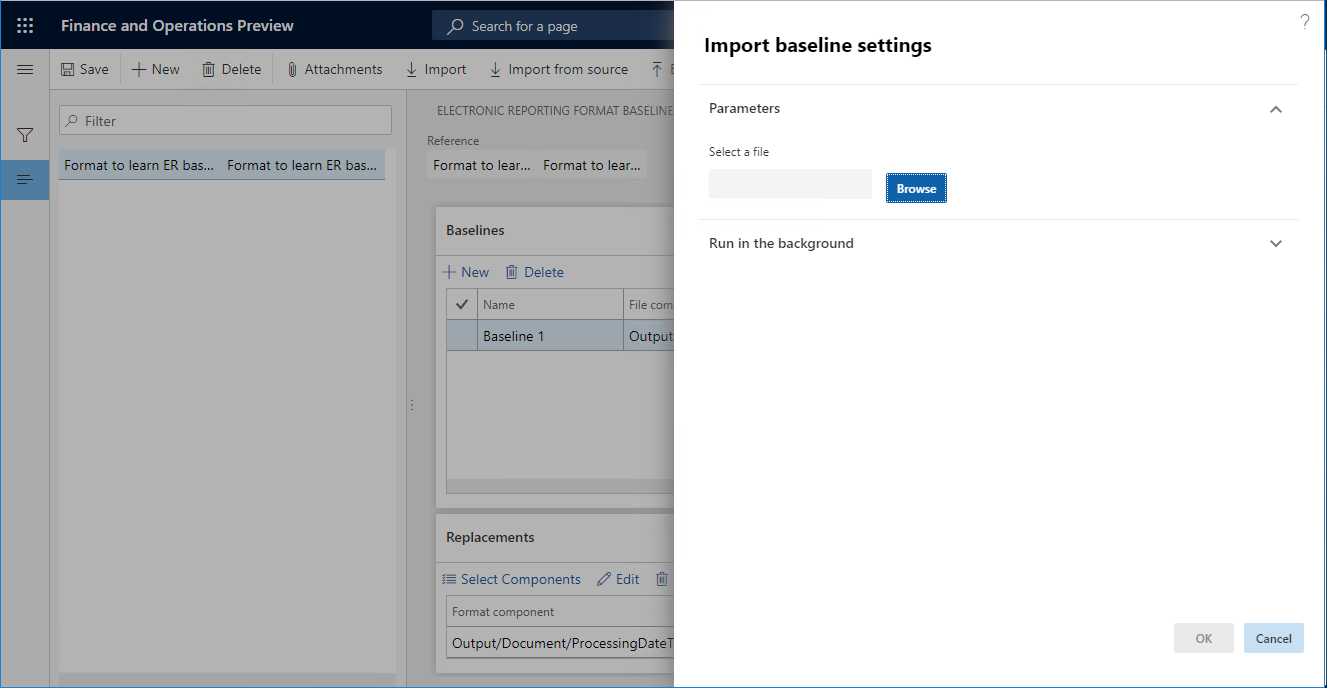Select the Format to learn ER list row
Image resolution: width=1327 pixels, height=688 pixels.
click(x=221, y=165)
